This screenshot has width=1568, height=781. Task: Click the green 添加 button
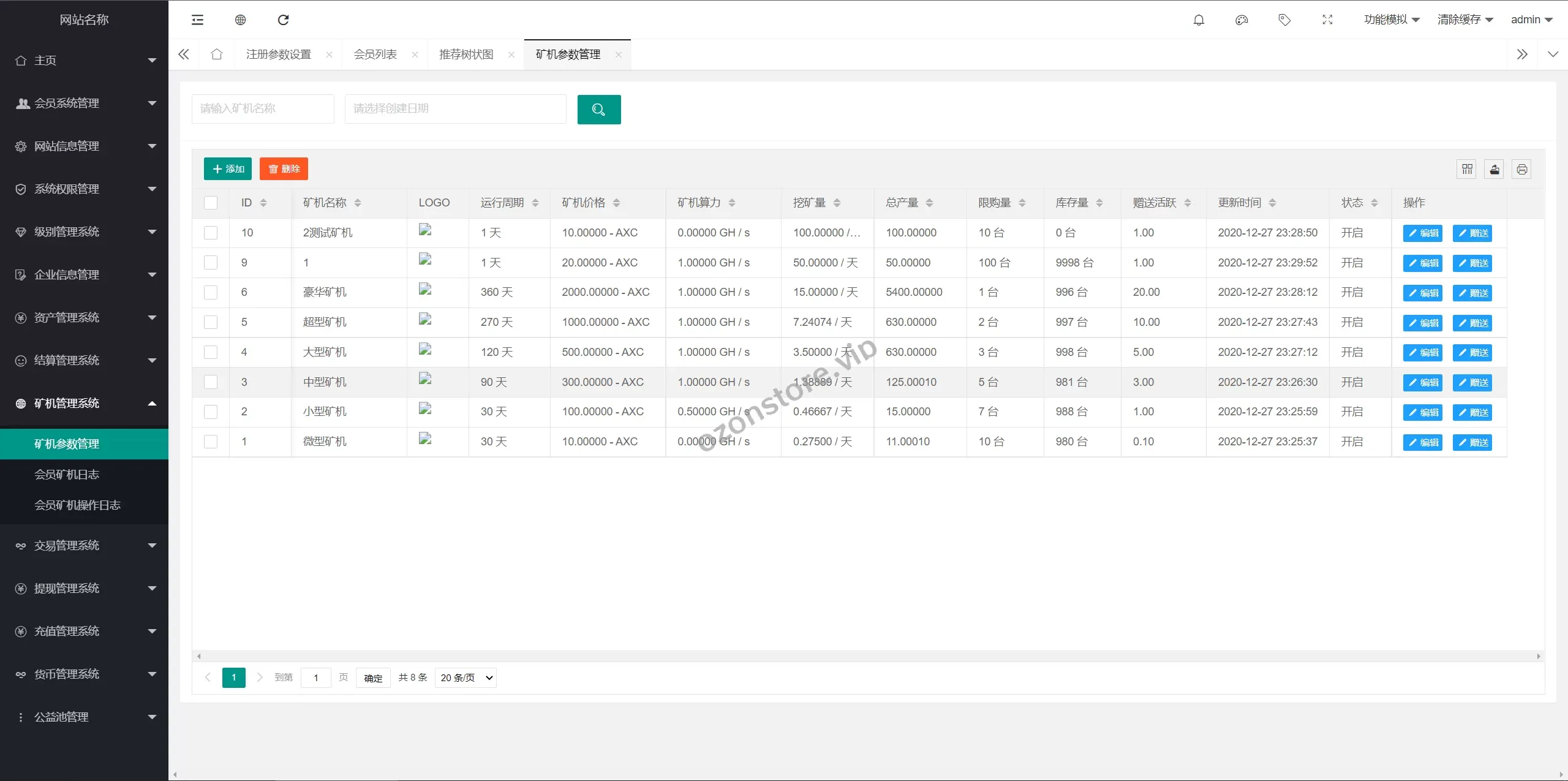[x=228, y=169]
